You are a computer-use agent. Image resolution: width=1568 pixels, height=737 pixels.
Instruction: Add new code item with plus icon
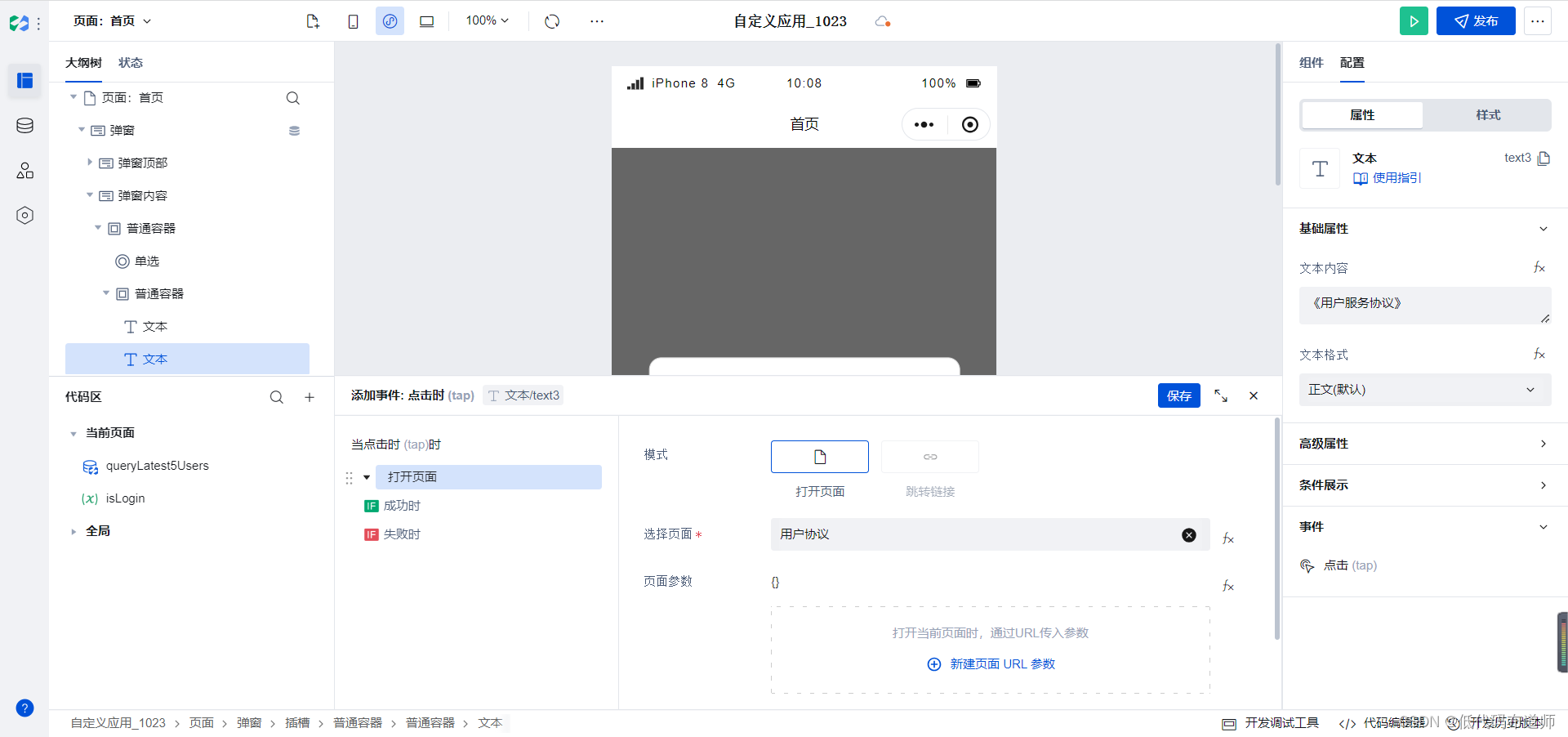pos(310,397)
